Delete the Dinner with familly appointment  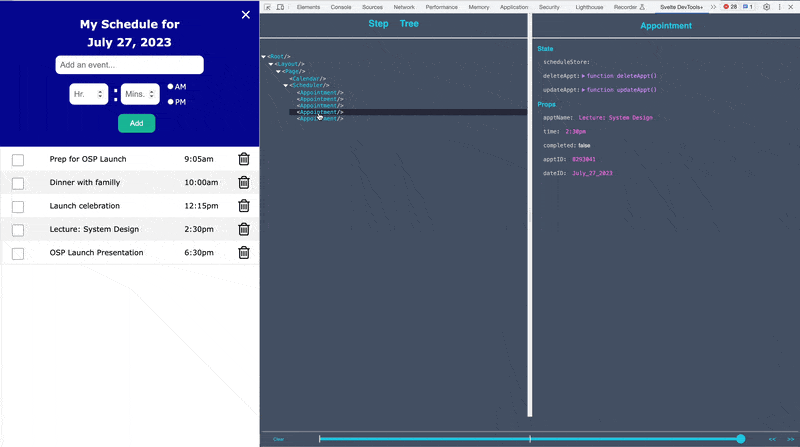pyautogui.click(x=244, y=182)
